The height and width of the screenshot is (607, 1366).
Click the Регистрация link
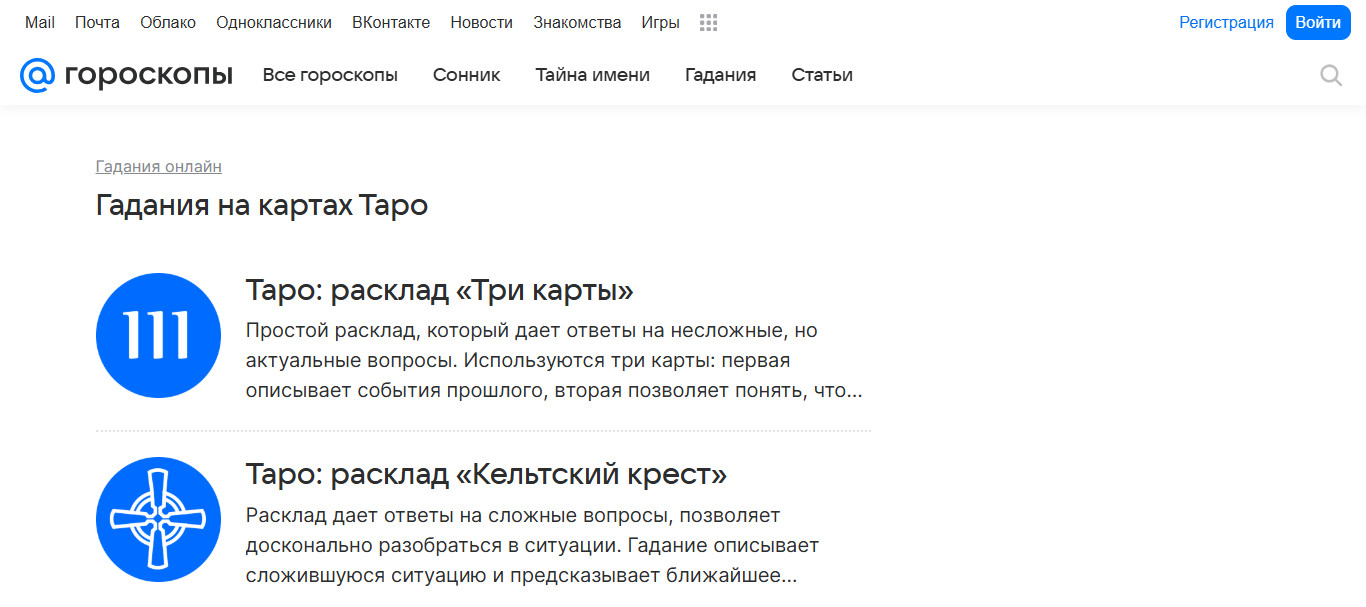(1226, 22)
